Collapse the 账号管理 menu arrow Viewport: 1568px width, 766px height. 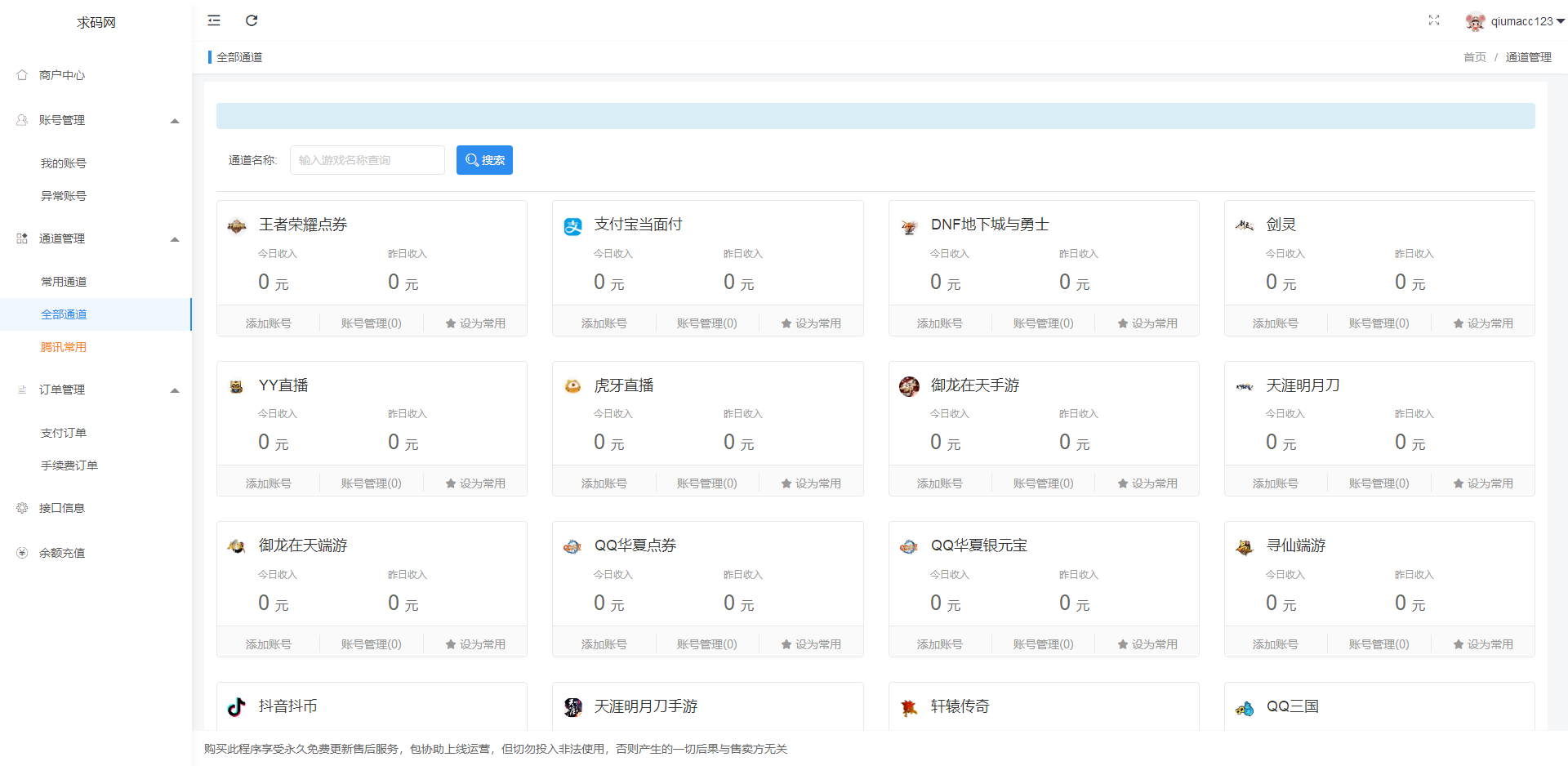coord(175,121)
